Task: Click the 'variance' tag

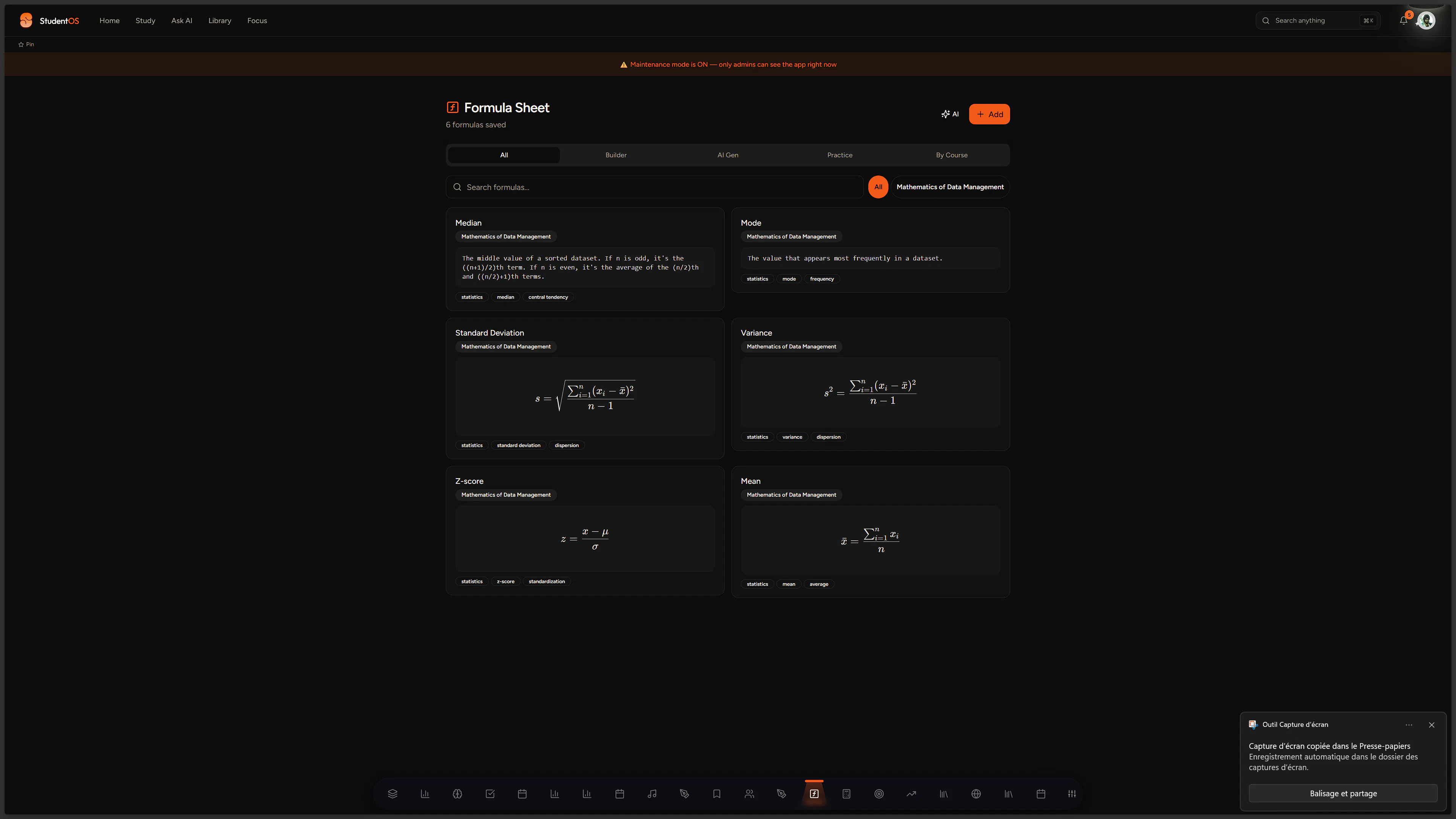Action: coord(792,437)
